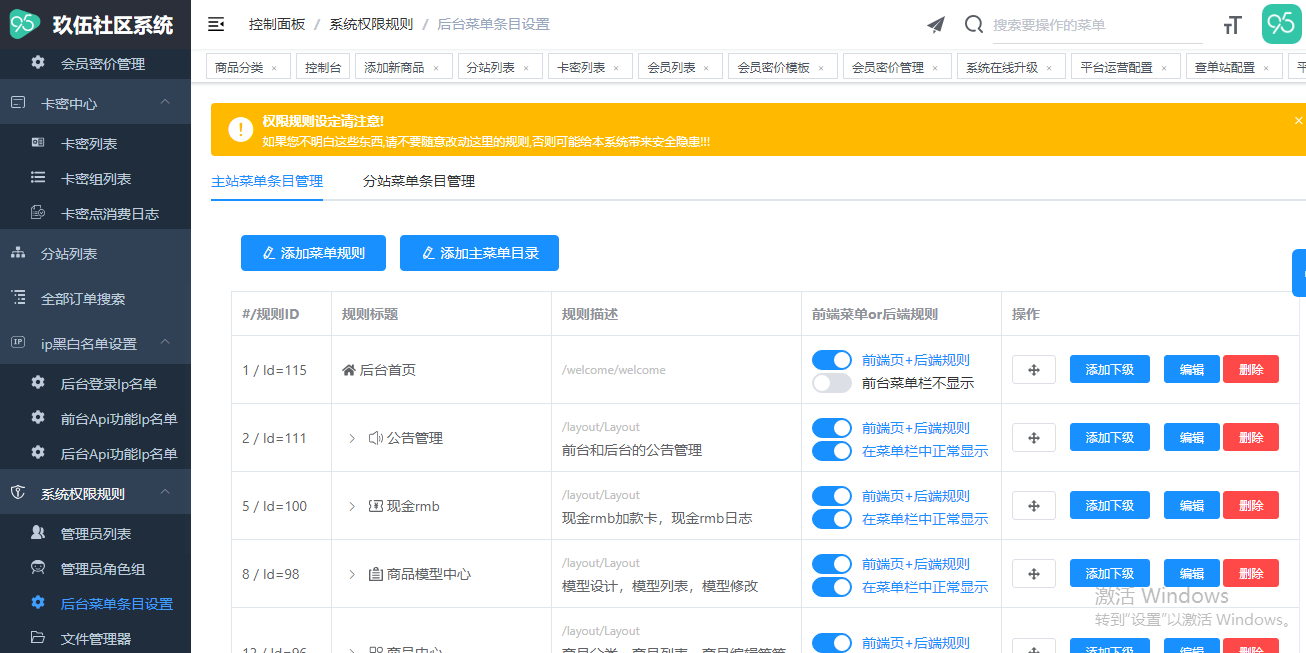Open 全部订单搜索 in the sidebar
Image resolution: width=1306 pixels, height=653 pixels.
[95, 298]
